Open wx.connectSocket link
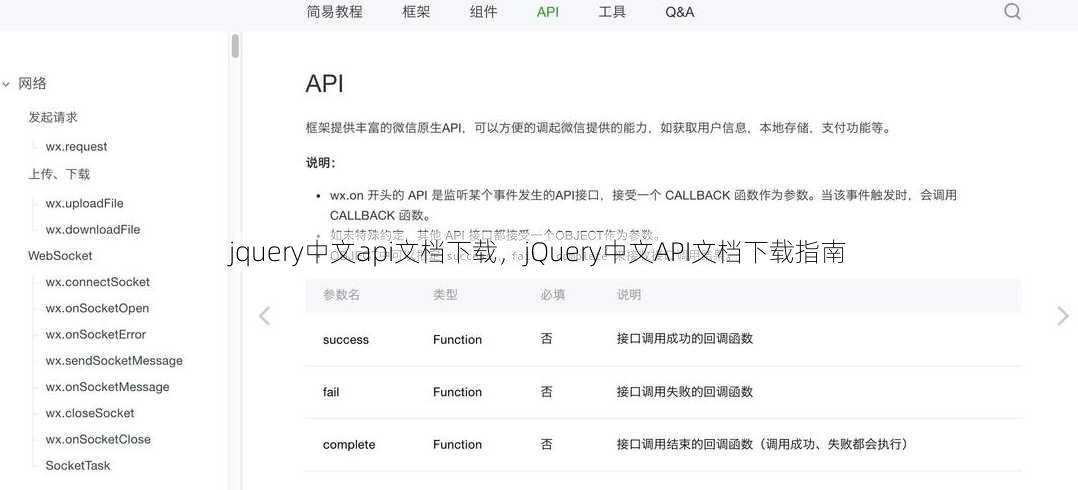This screenshot has height=490, width=1078. point(98,282)
